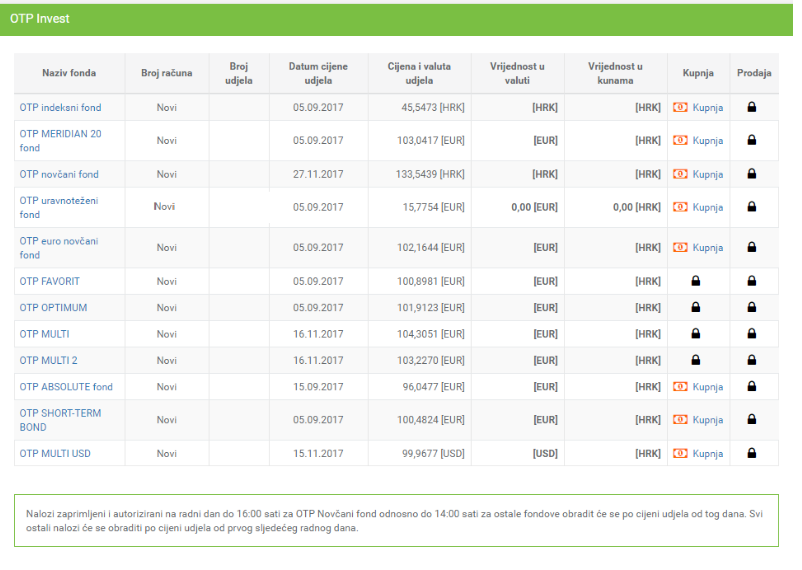The height and width of the screenshot is (570, 802).
Task: Click the Kupnja lock icon for OTP FAVORIT
Action: coord(696,281)
